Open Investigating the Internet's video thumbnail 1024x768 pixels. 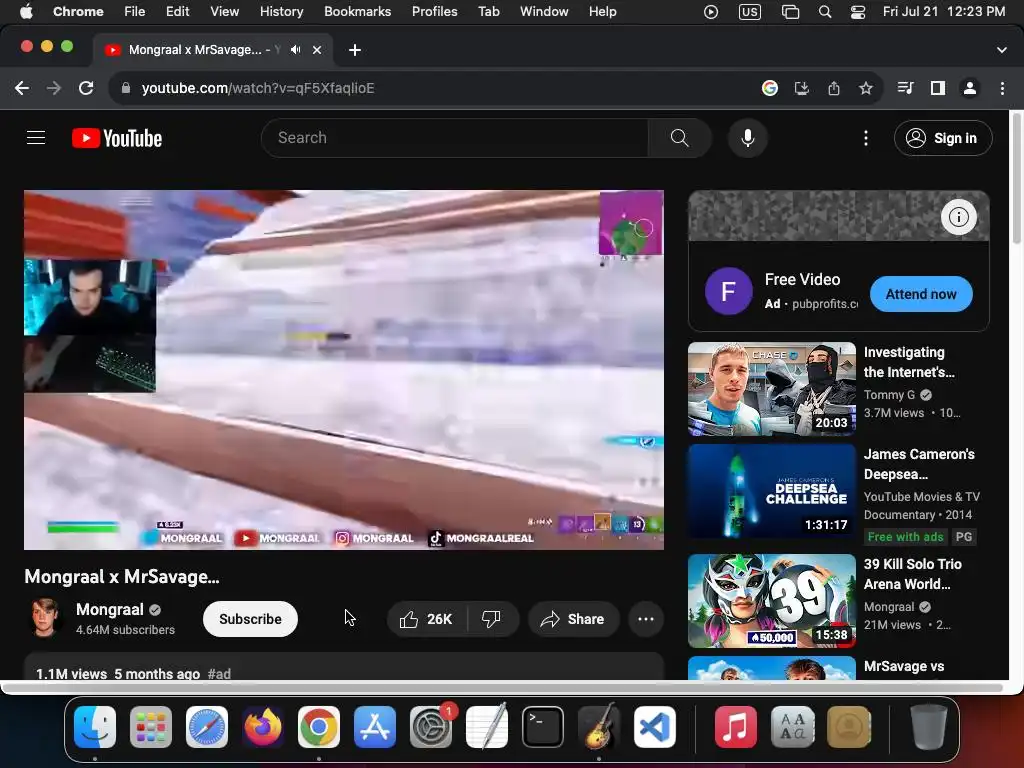[x=772, y=389]
